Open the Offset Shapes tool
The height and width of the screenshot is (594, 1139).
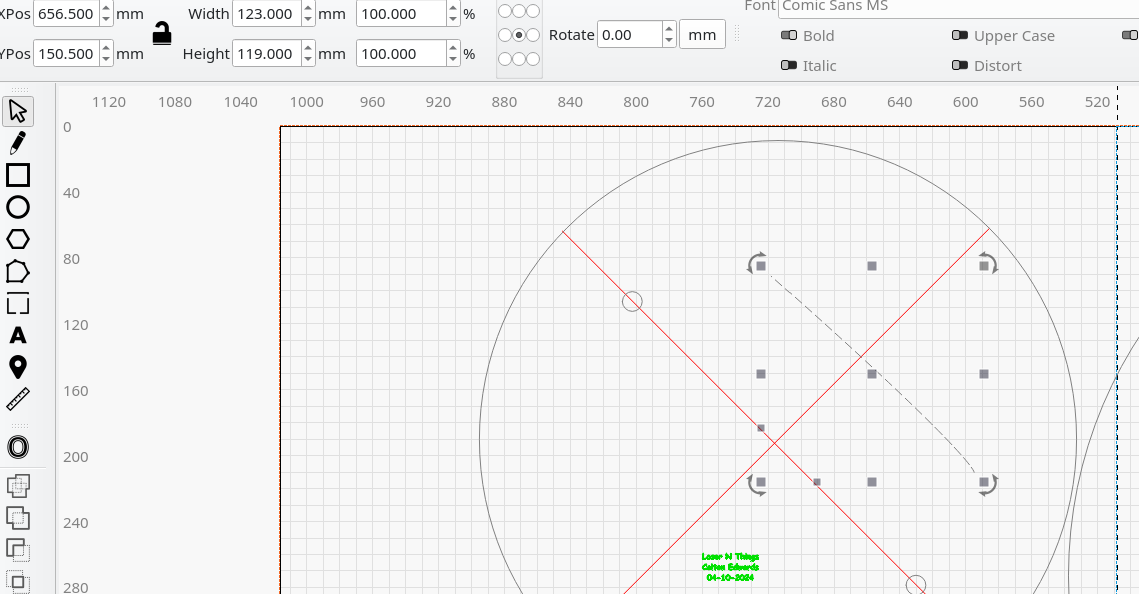click(17, 446)
